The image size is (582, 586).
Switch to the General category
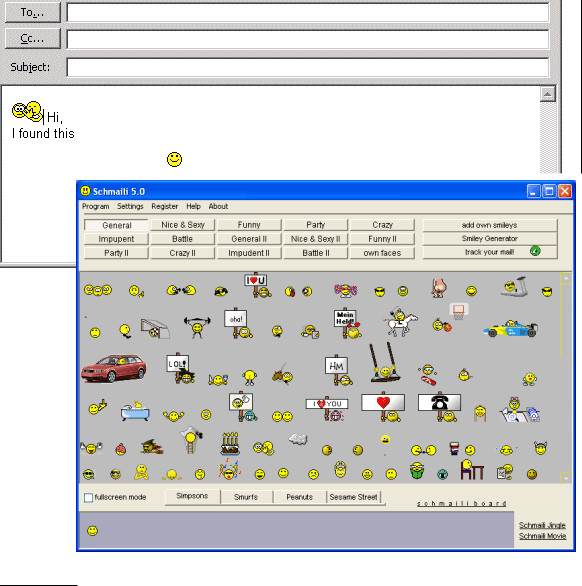click(x=117, y=225)
